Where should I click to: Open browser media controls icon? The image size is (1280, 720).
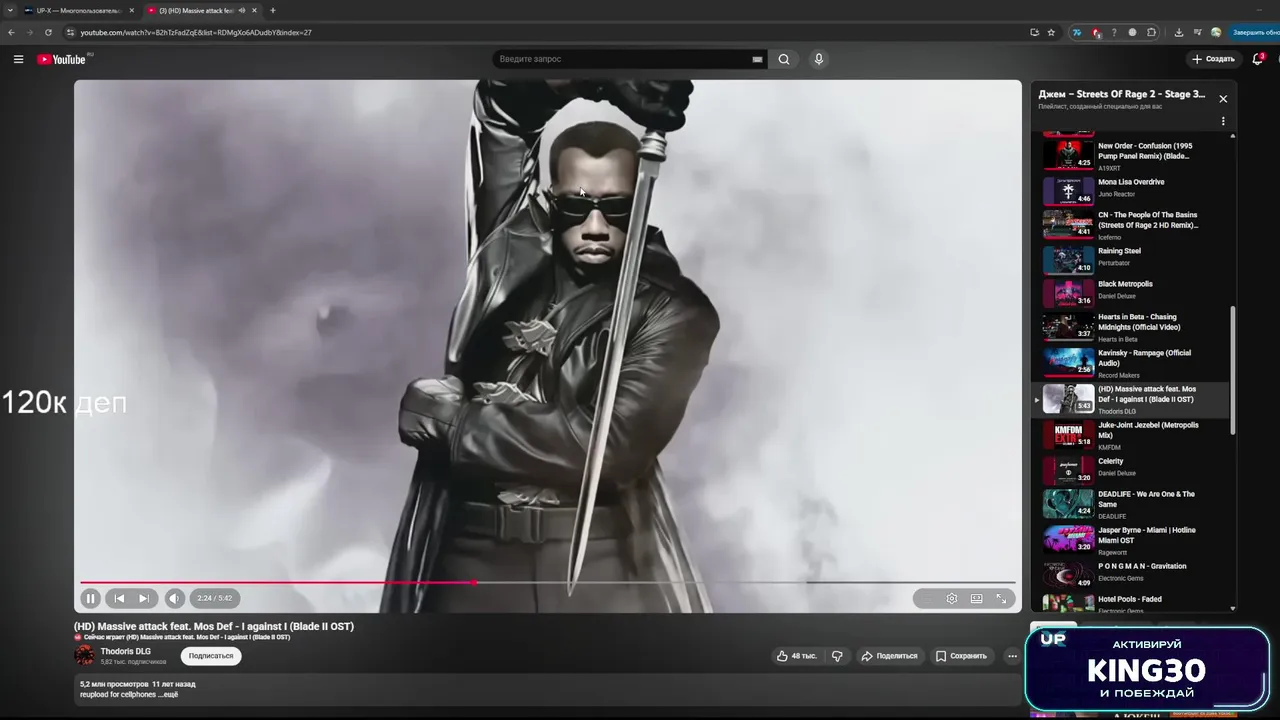coord(1197,32)
